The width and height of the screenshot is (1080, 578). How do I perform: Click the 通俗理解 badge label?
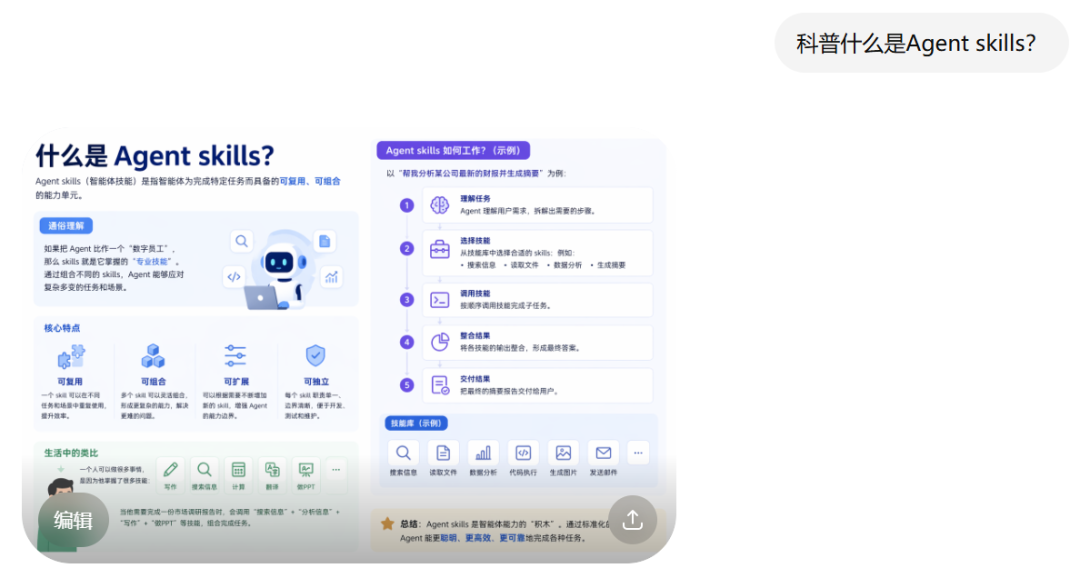[66, 226]
